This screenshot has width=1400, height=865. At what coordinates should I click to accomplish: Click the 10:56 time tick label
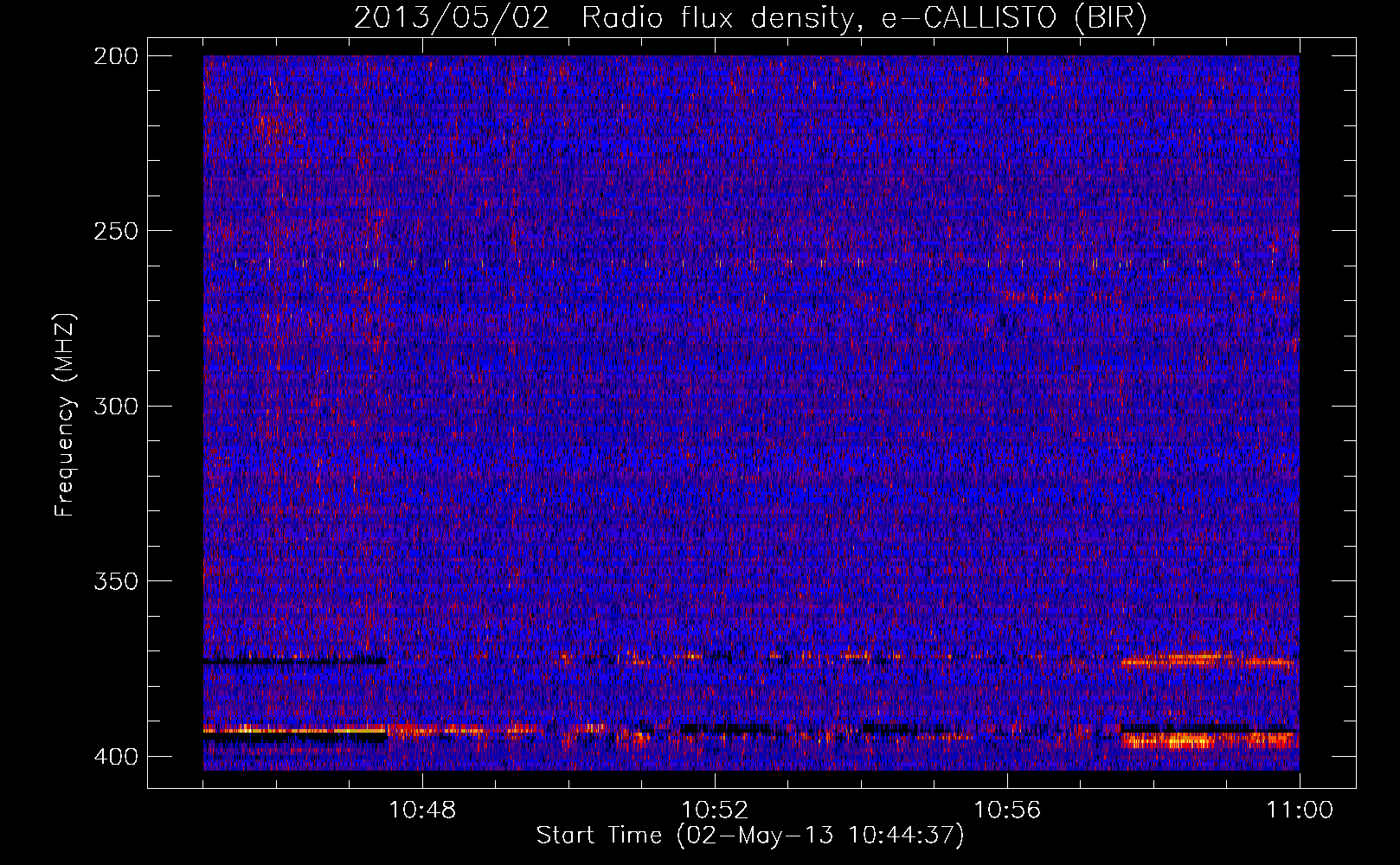pos(1007,811)
